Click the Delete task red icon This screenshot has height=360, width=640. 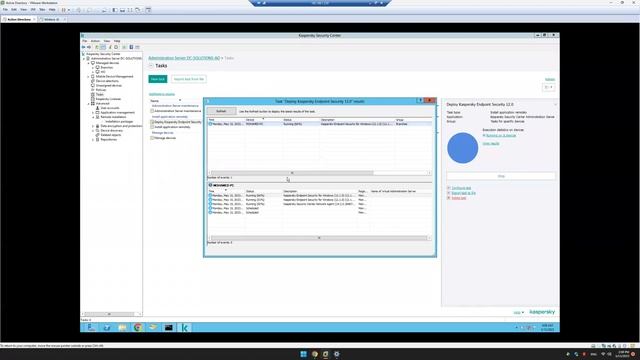click(x=449, y=198)
